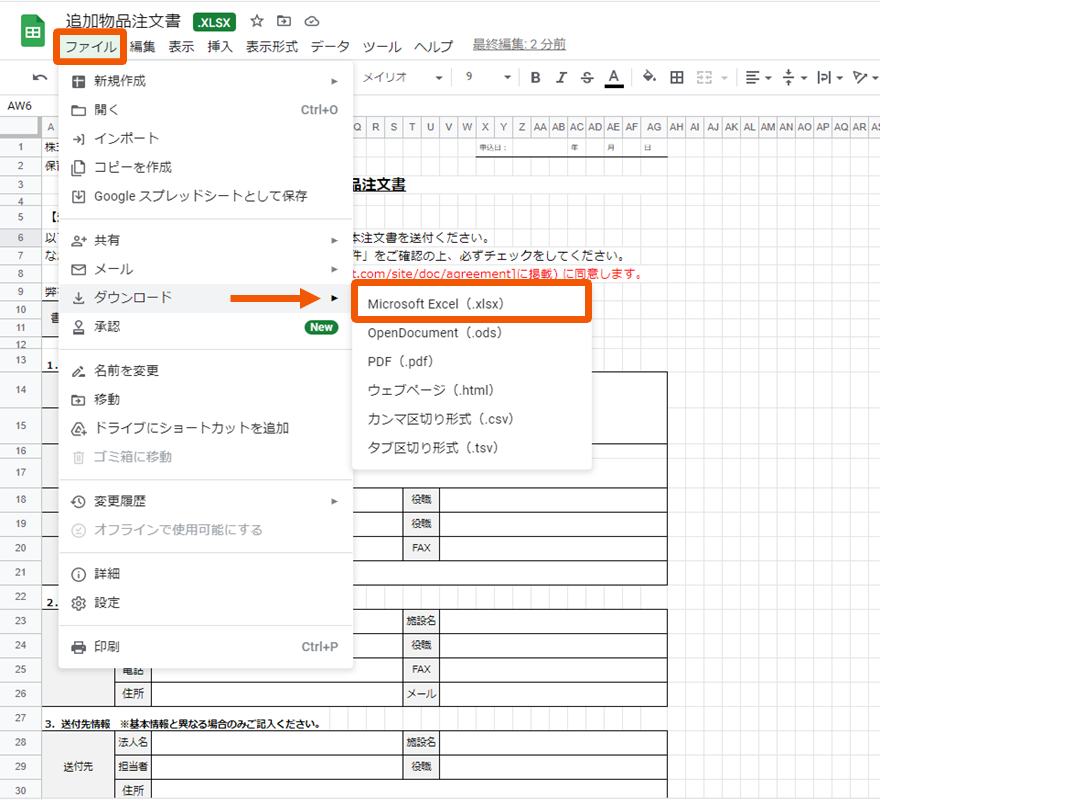The image size is (1067, 800).
Task: Toggle bold formatting
Action: tap(535, 77)
